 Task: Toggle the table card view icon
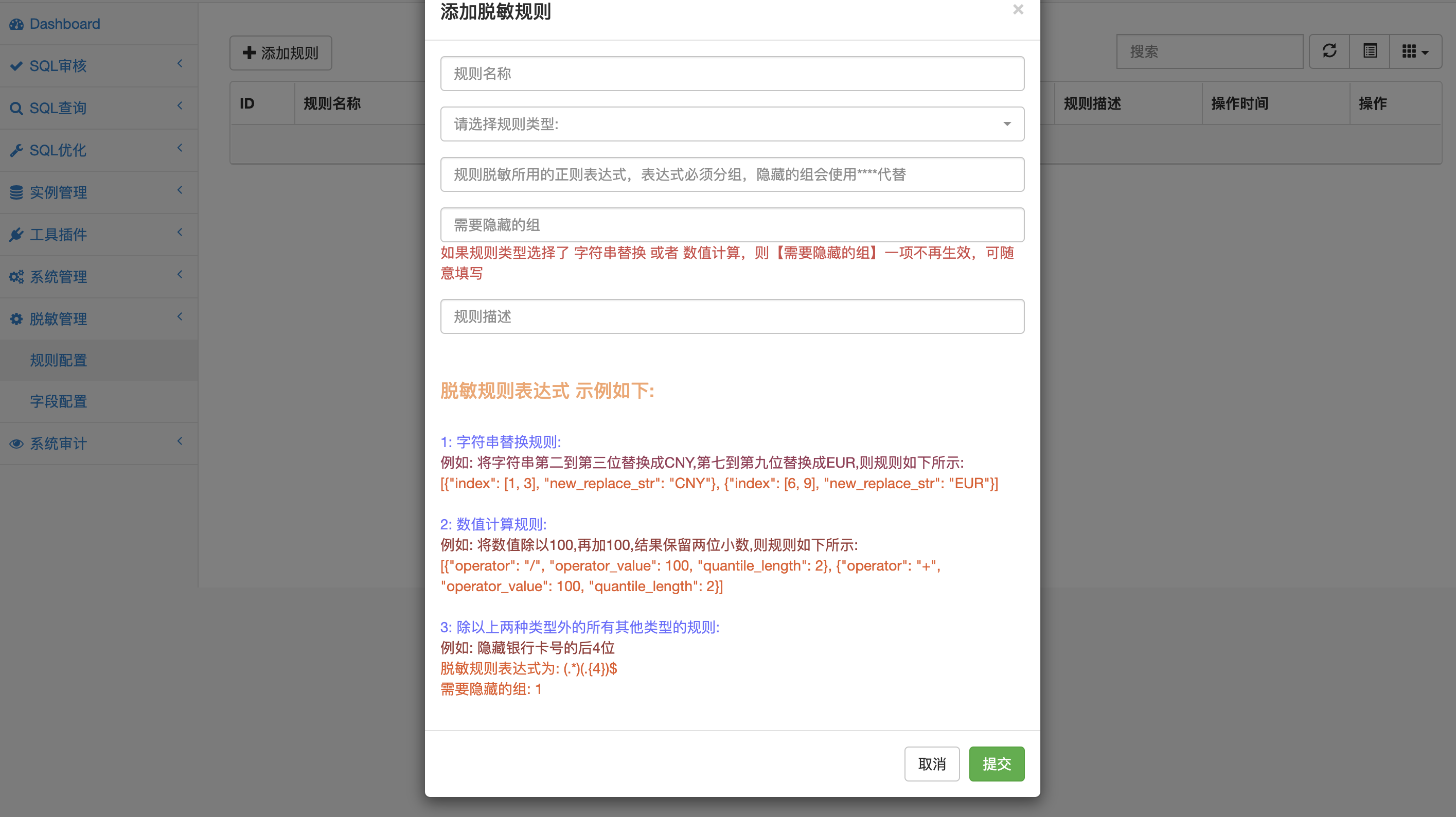coord(1370,51)
